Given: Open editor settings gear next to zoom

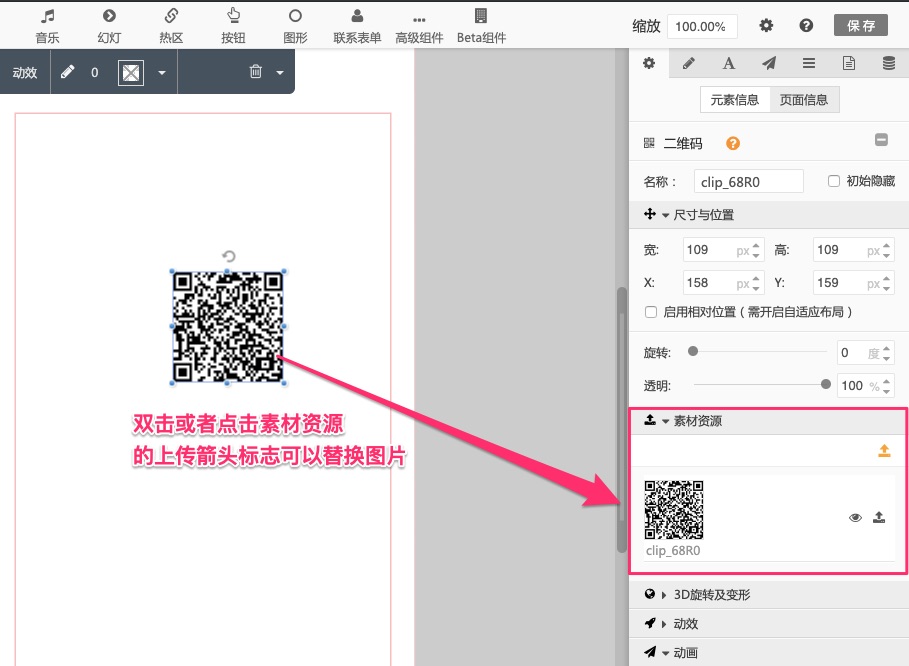Looking at the screenshot, I should point(766,26).
